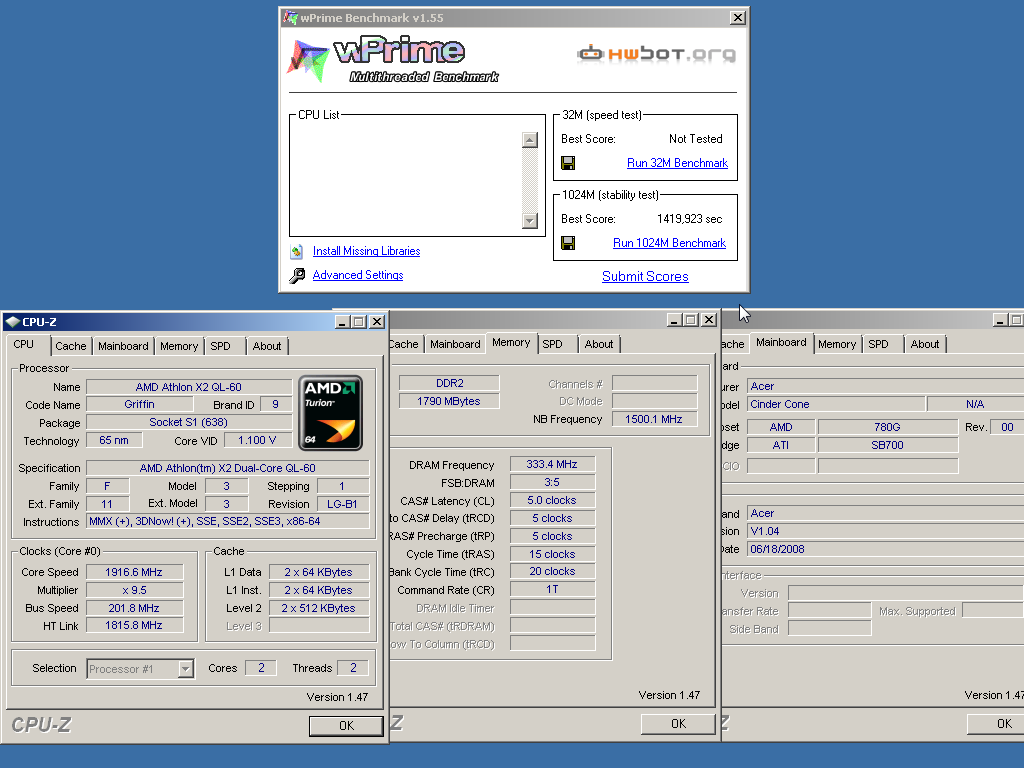Image resolution: width=1024 pixels, height=768 pixels.
Task: Open About tab in front CPU-Z
Action: coord(267,346)
